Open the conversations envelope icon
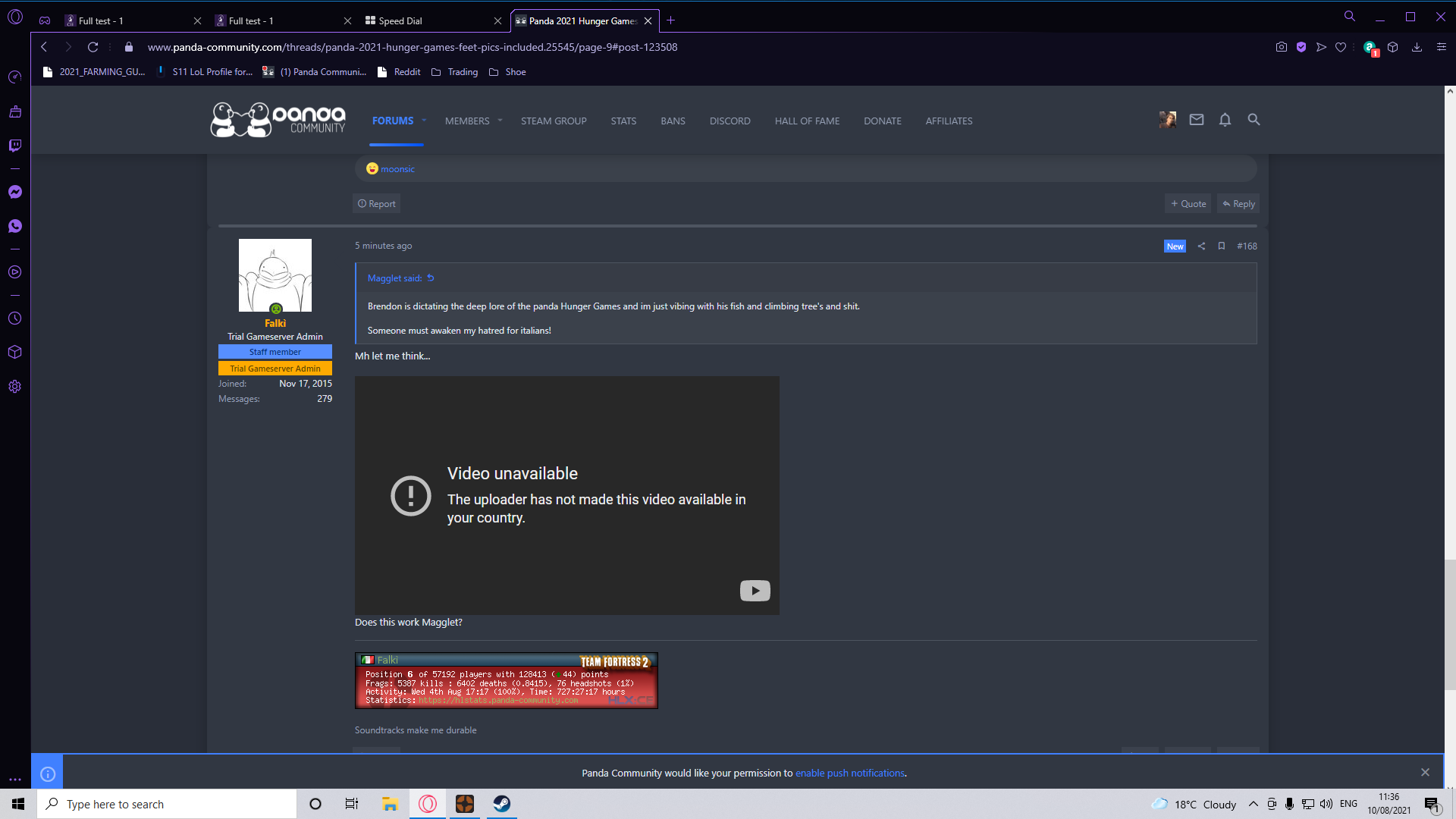Viewport: 1456px width, 819px height. [1197, 120]
